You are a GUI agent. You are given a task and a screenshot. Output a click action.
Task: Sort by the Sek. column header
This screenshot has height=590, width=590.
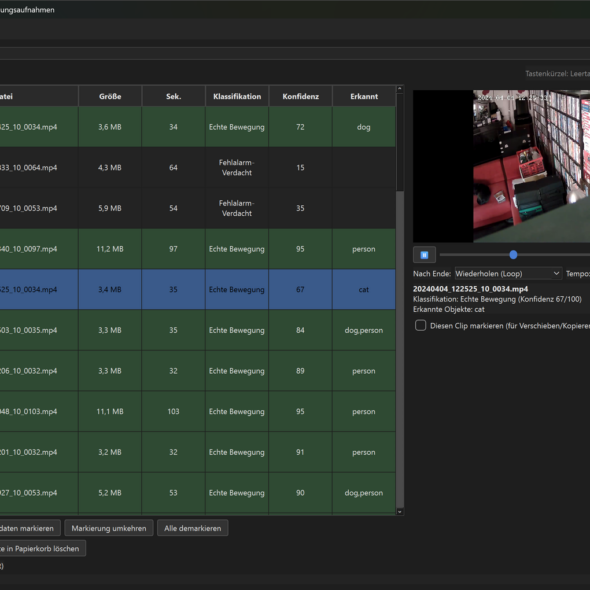[173, 96]
